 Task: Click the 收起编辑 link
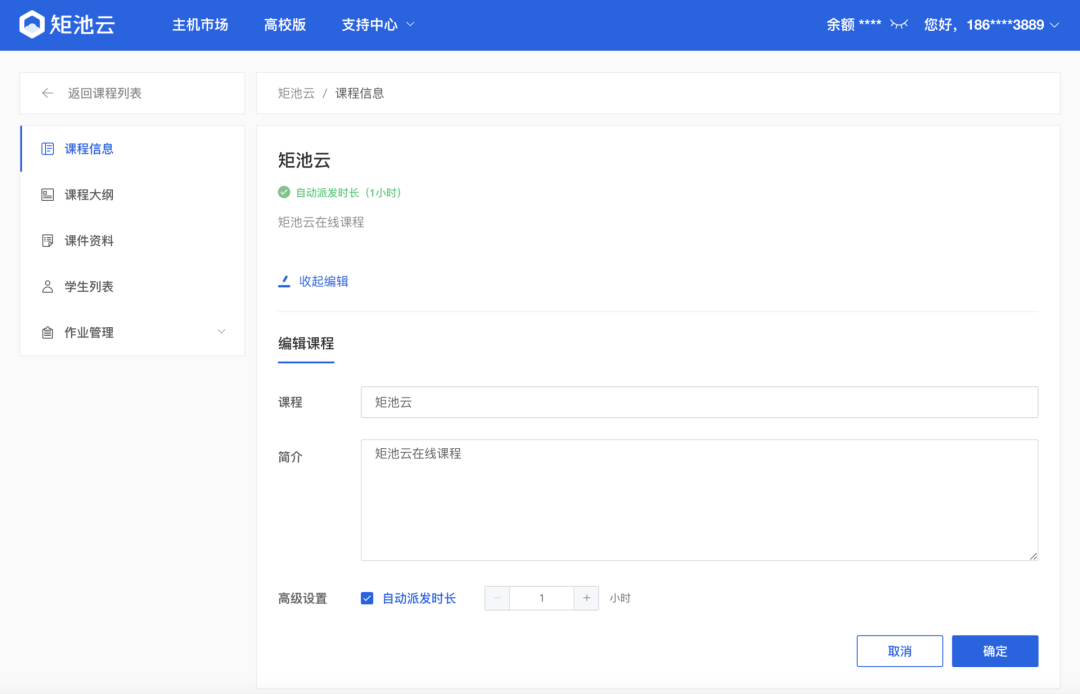tap(324, 281)
